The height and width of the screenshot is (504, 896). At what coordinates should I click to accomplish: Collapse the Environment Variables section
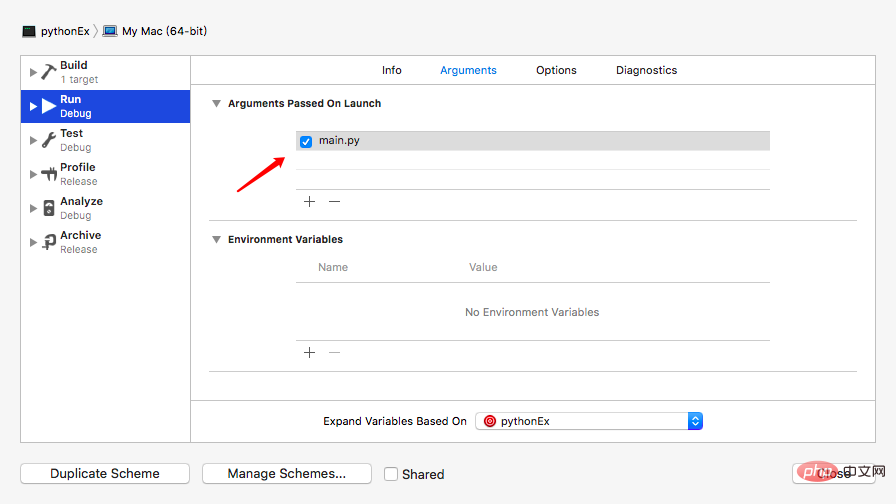(x=216, y=240)
